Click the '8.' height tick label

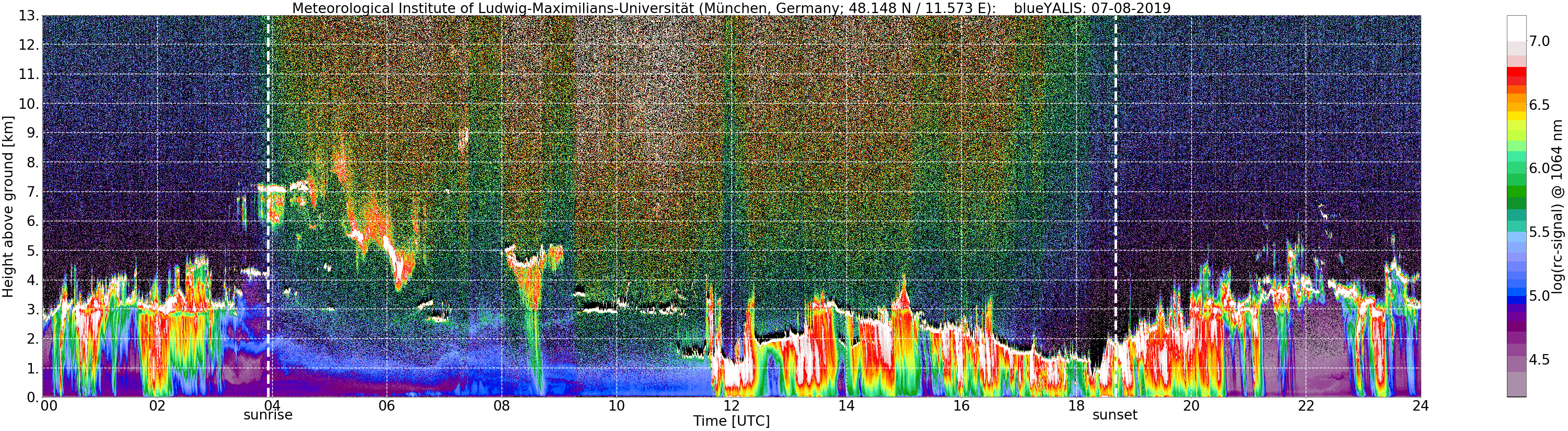pyautogui.click(x=33, y=163)
